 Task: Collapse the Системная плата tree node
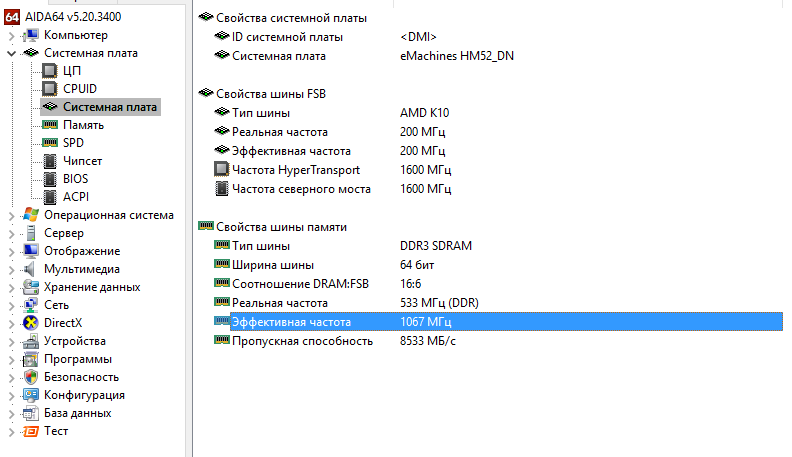(x=11, y=53)
